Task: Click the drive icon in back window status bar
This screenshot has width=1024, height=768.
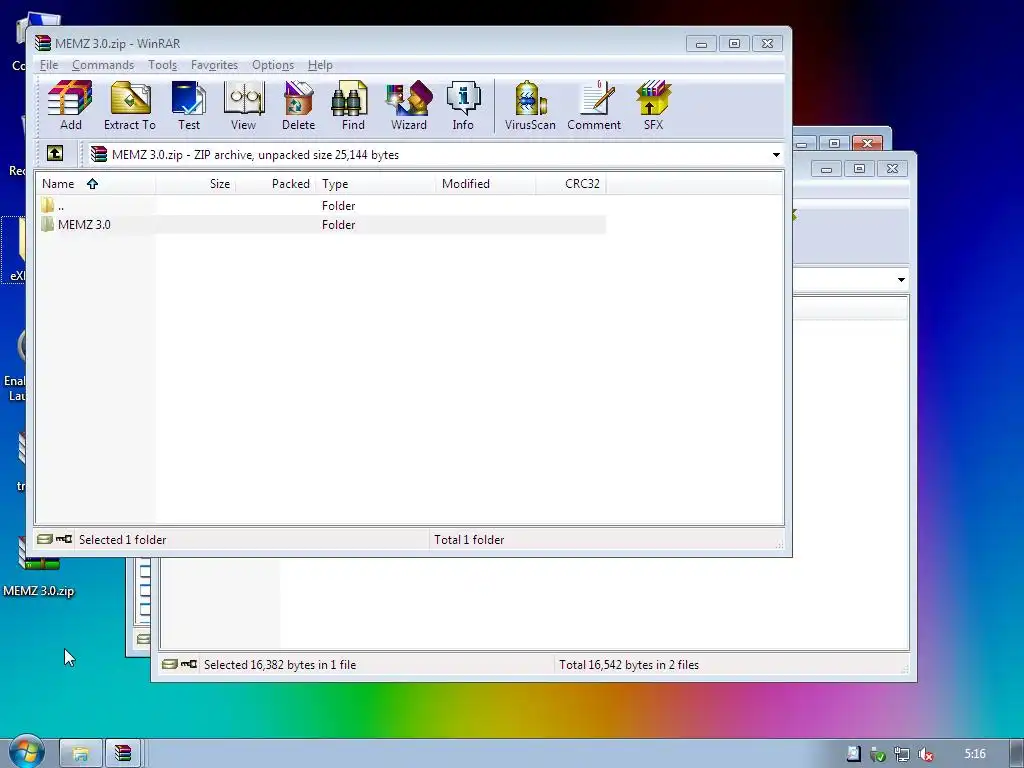Action: [170, 664]
